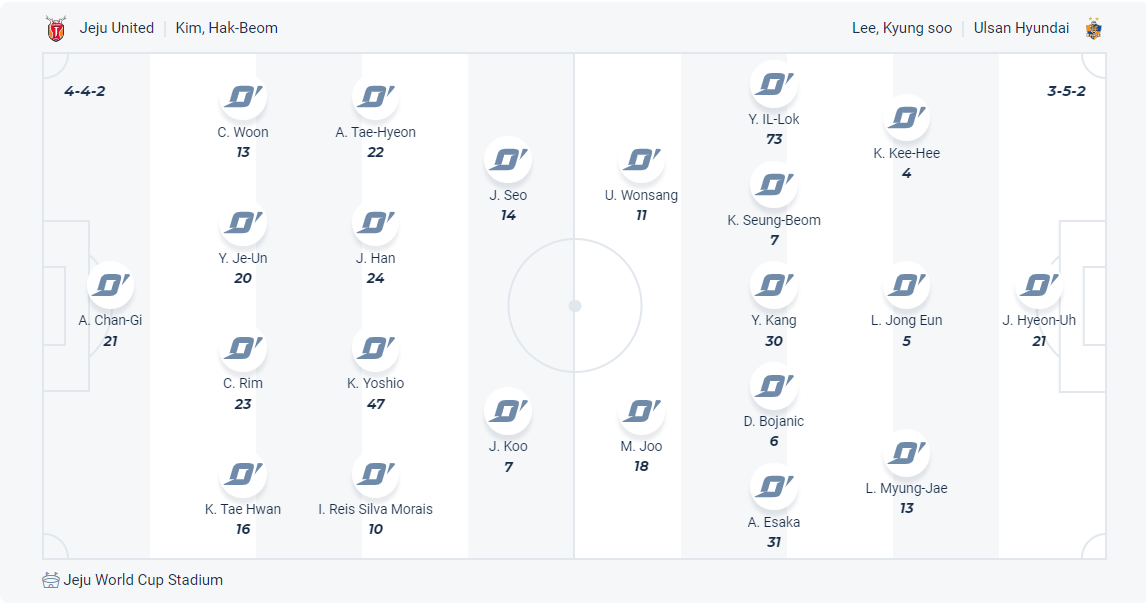1146x604 pixels.
Task: Click the Ulsan Hyundai team crest icon
Action: (1093, 29)
